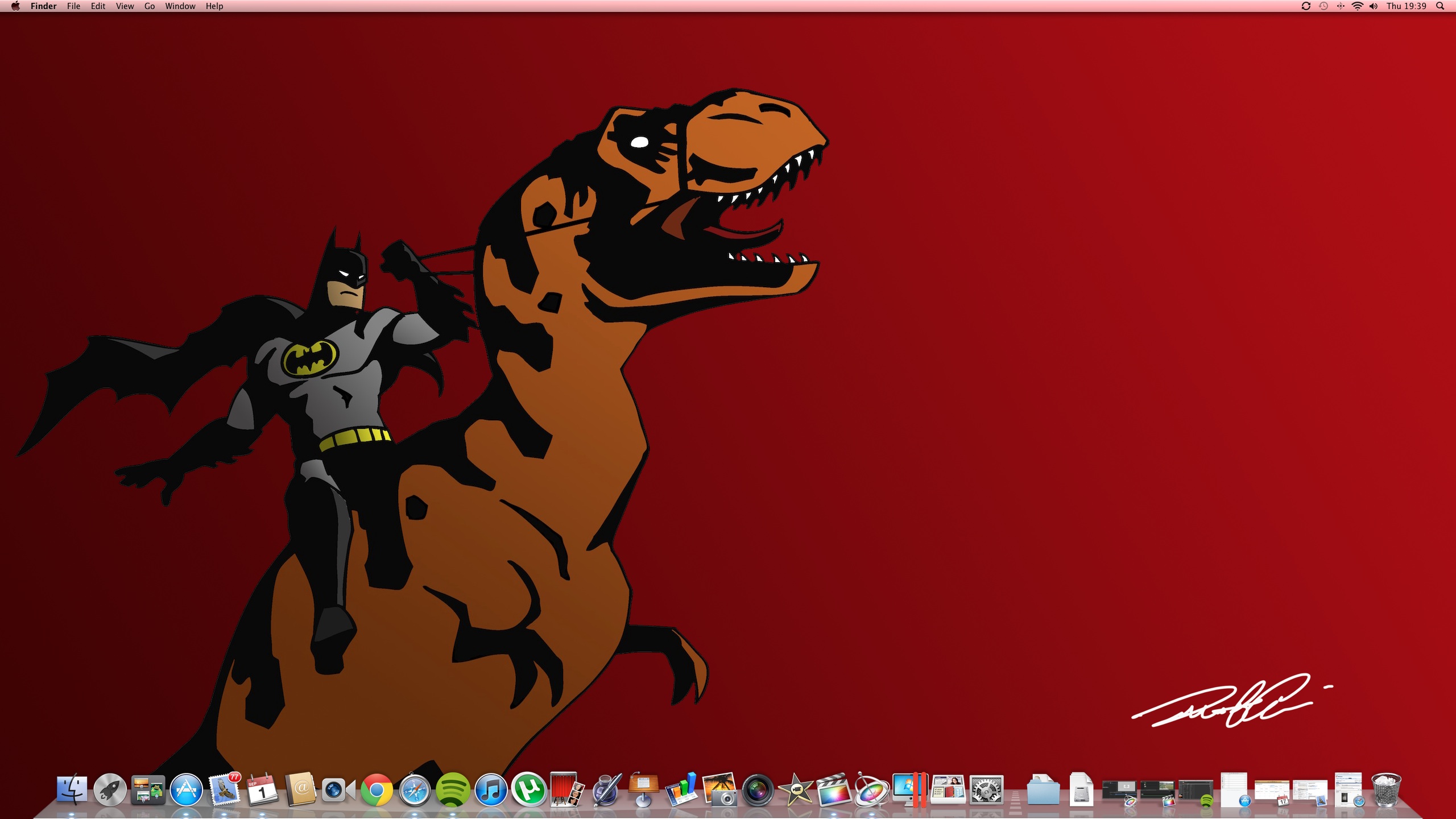
Task: Open the File menu
Action: point(73,6)
